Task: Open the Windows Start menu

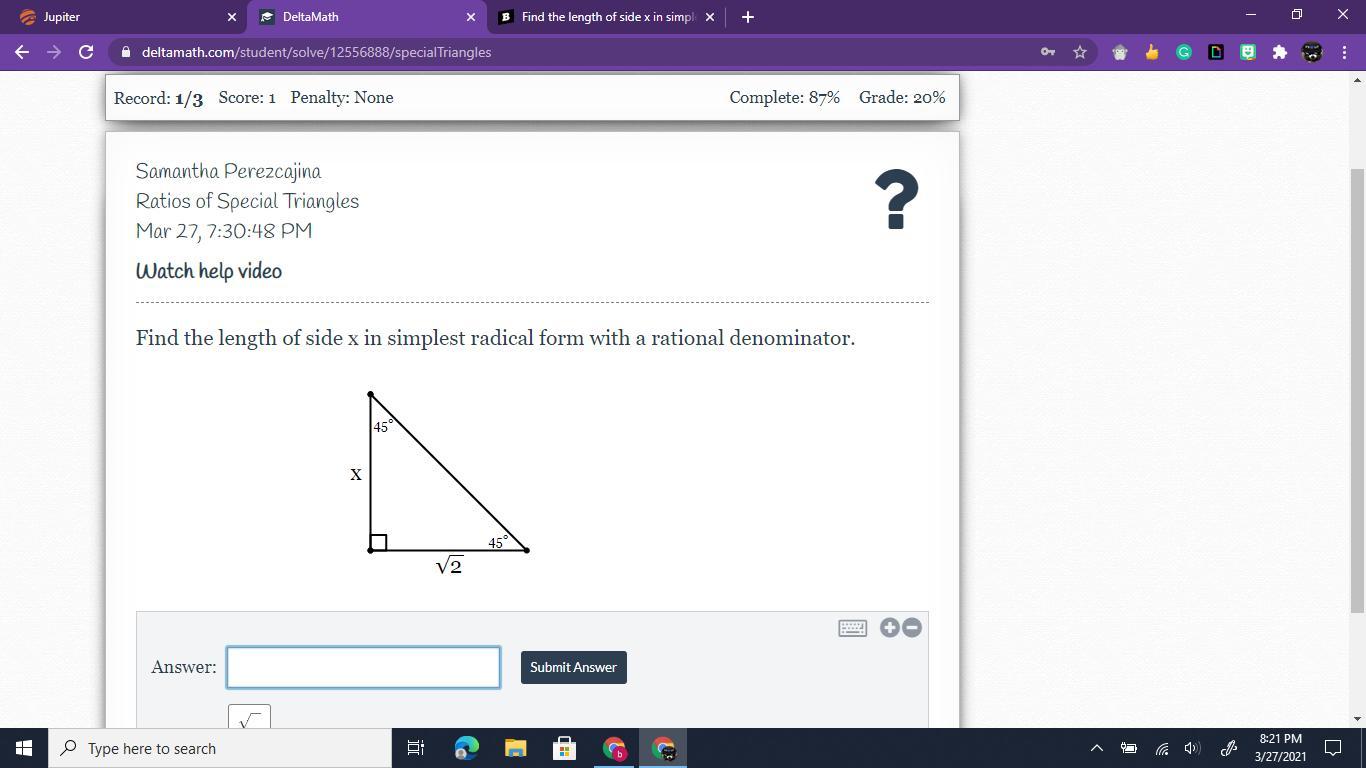Action: coord(24,748)
